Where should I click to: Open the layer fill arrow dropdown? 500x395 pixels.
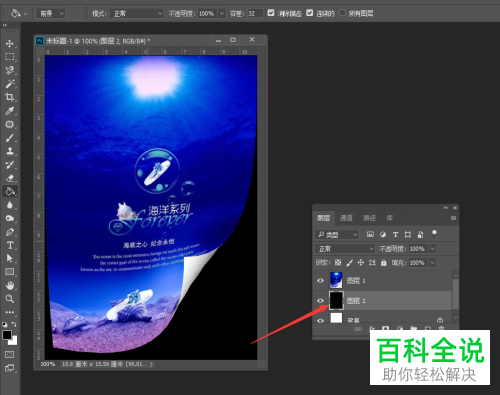click(x=432, y=263)
